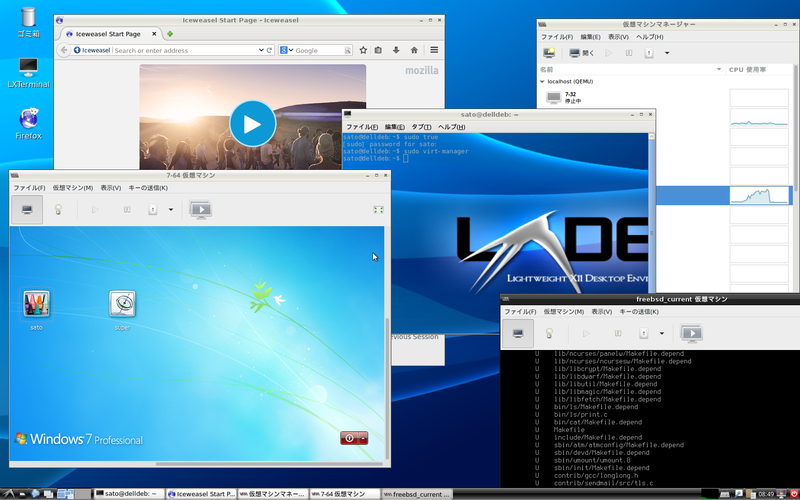Click the red logout icon in system tray

point(793,494)
